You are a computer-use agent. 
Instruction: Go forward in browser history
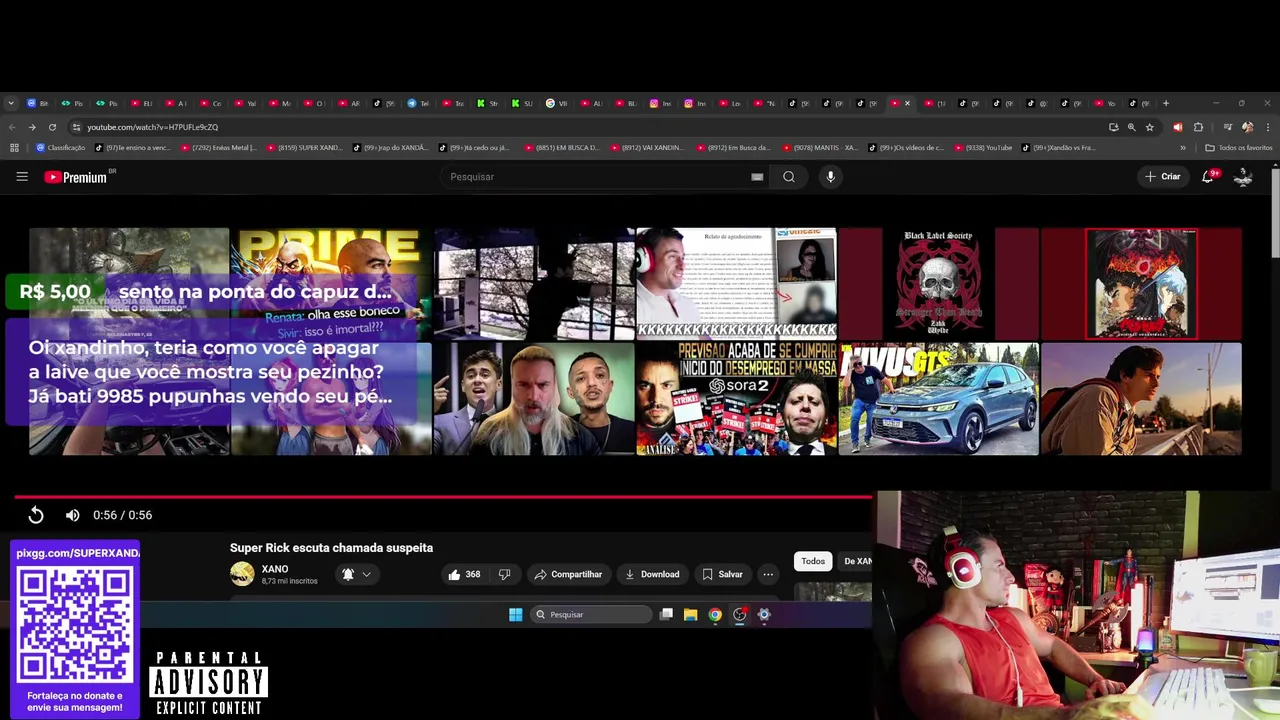tap(32, 127)
